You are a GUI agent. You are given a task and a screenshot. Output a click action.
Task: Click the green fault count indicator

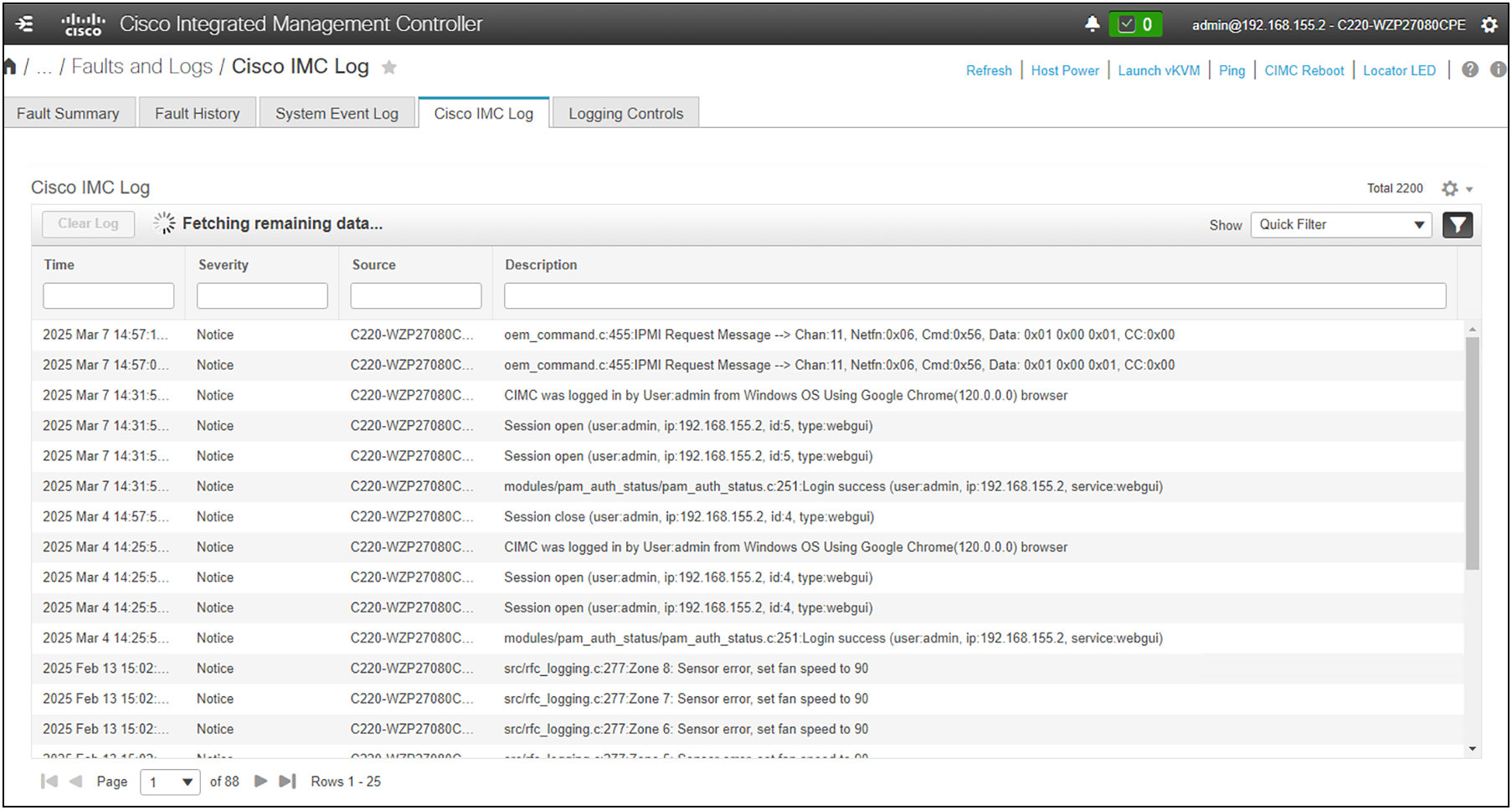point(1136,24)
